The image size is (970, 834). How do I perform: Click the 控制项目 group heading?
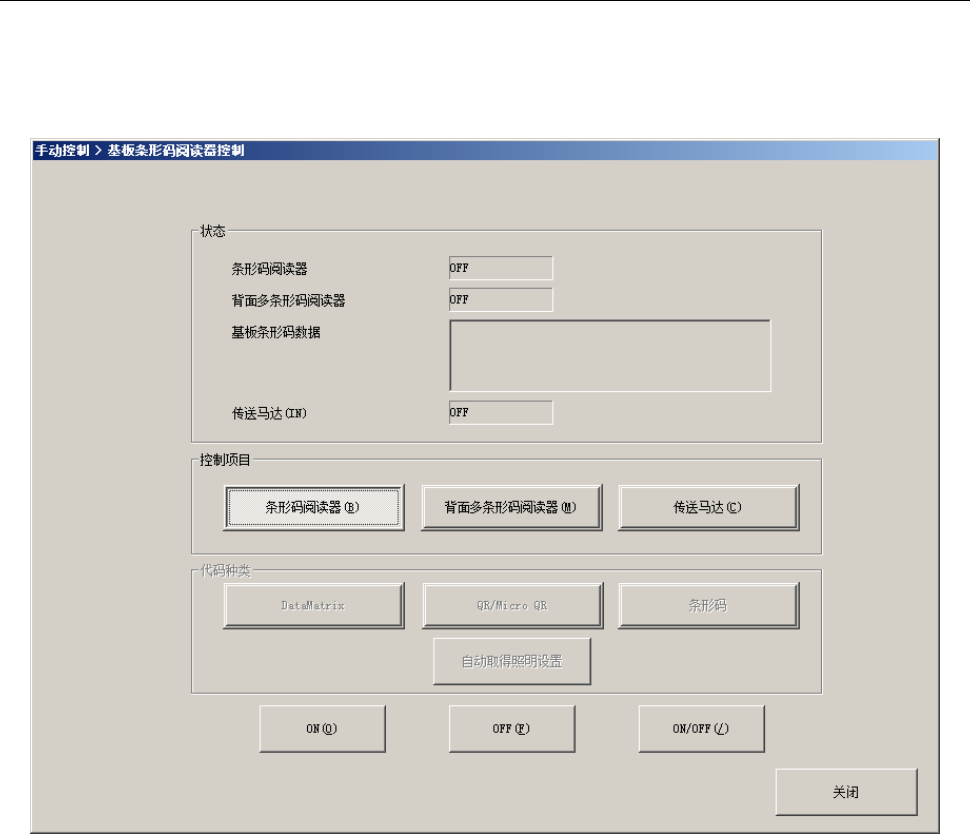pyautogui.click(x=225, y=460)
